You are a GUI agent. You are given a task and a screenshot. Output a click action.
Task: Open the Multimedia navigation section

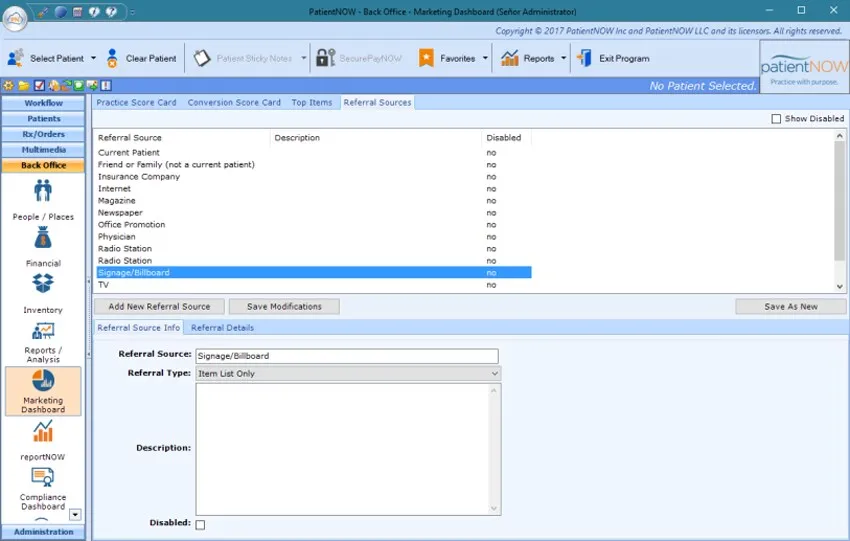[43, 150]
